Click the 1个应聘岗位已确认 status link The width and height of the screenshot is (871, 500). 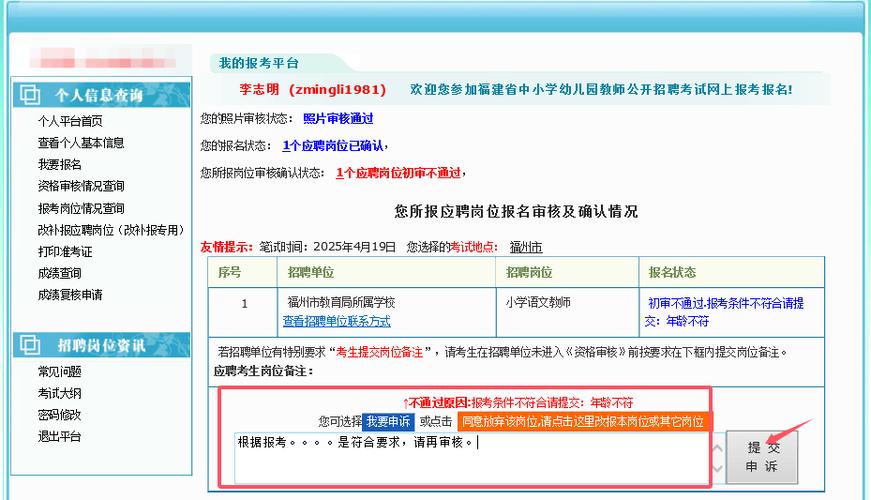click(333, 146)
